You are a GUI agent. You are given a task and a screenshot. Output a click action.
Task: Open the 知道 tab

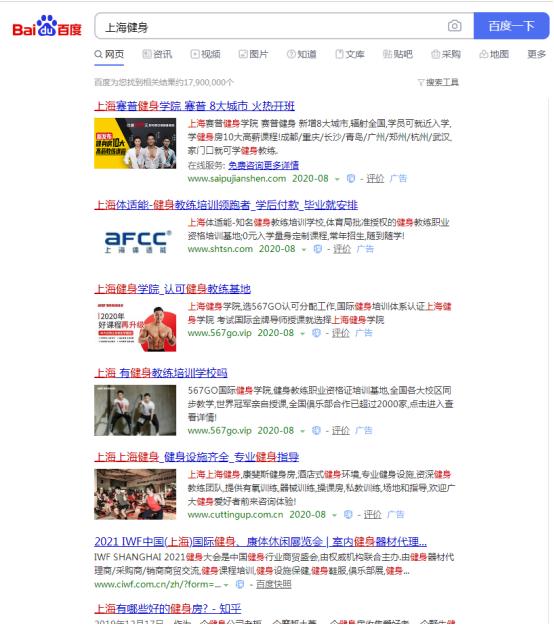[x=302, y=54]
